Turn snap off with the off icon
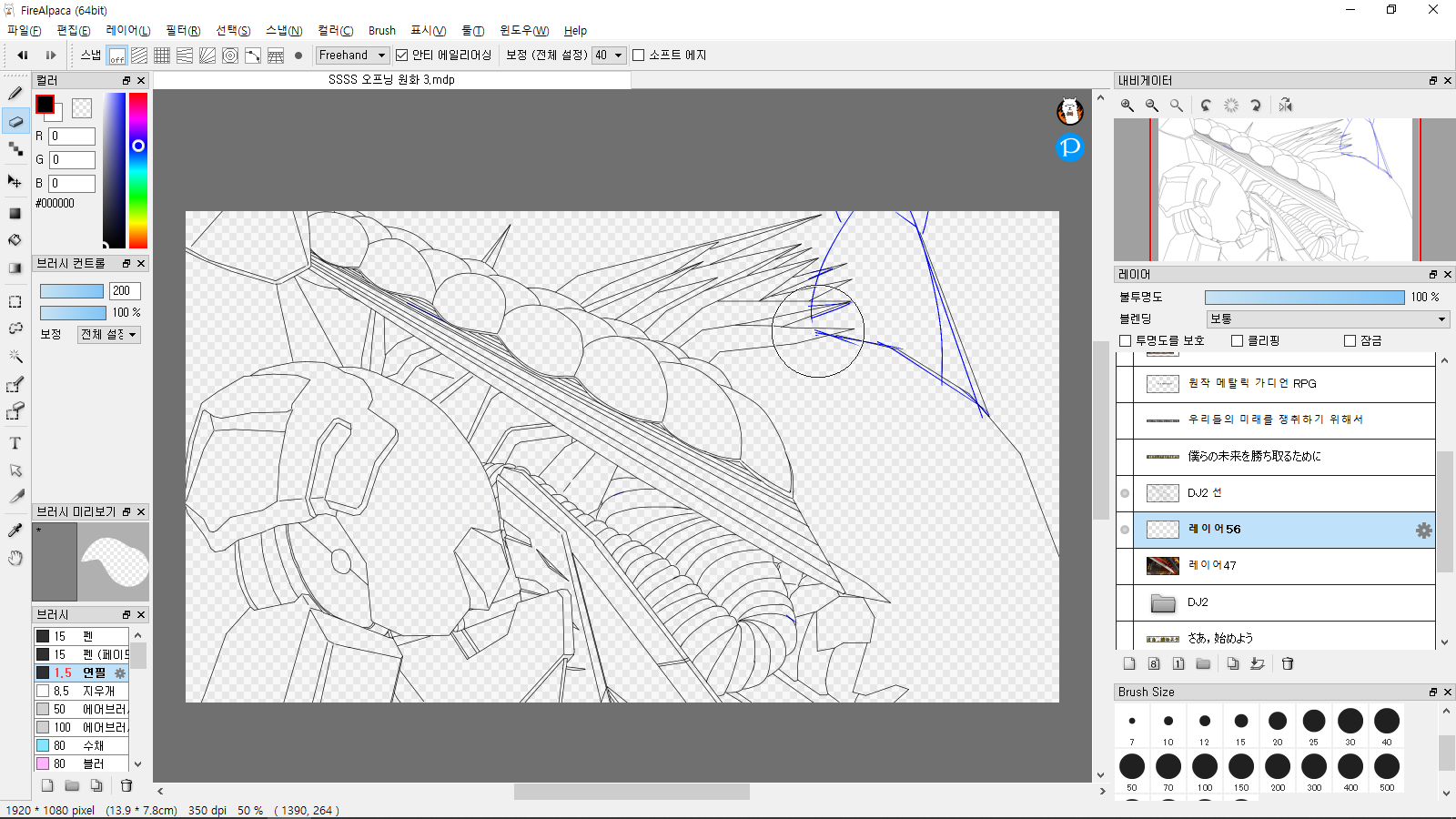This screenshot has width=1456, height=819. pos(116,56)
